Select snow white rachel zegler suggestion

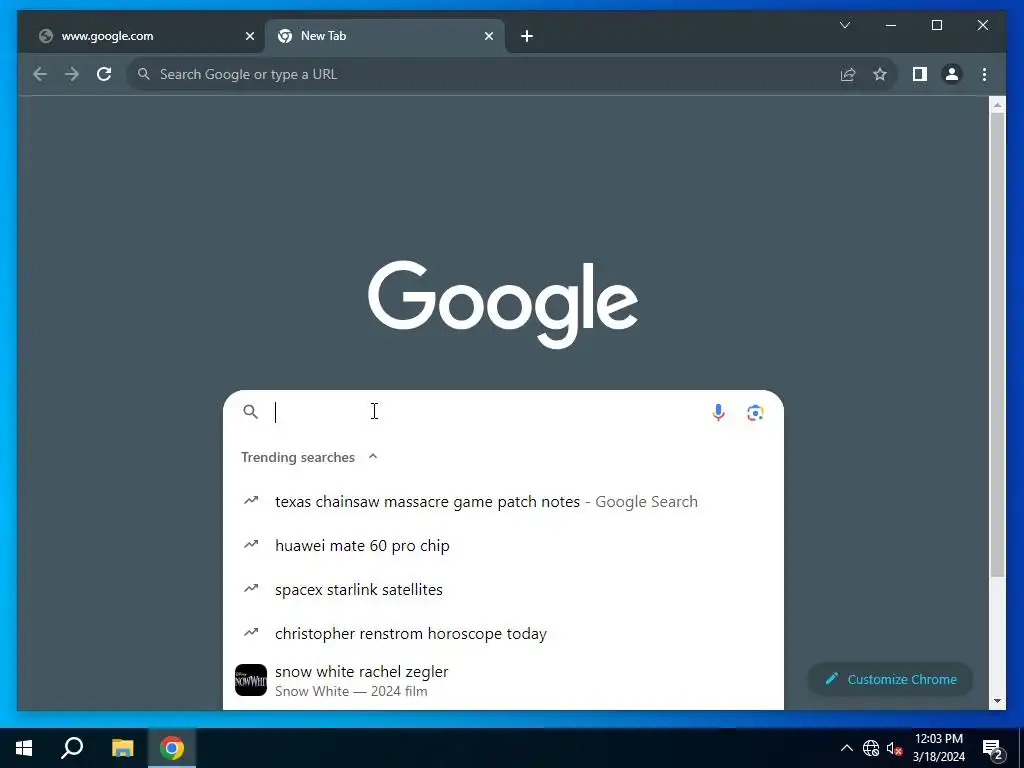point(503,680)
